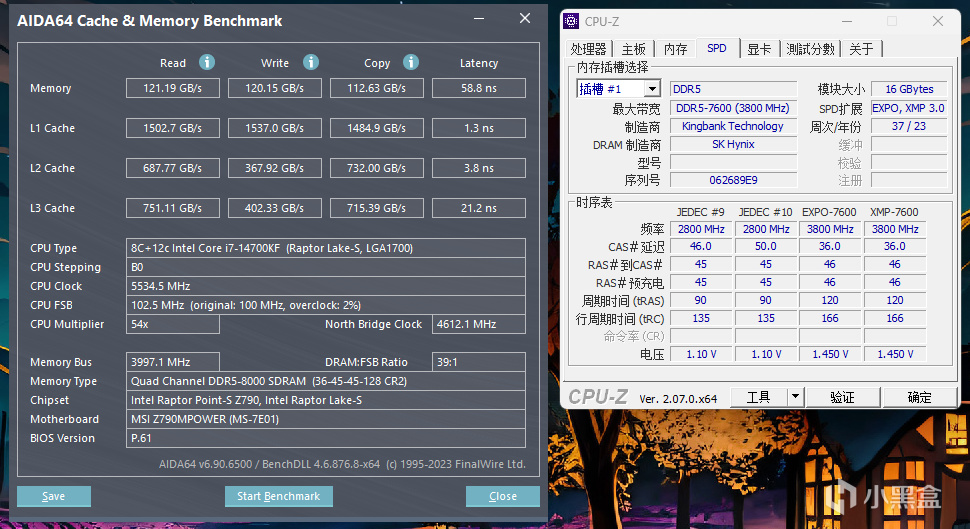This screenshot has height=529, width=970.
Task: Click the EXPO-7600 frequency 3800 MHz cell
Action: coord(830,229)
